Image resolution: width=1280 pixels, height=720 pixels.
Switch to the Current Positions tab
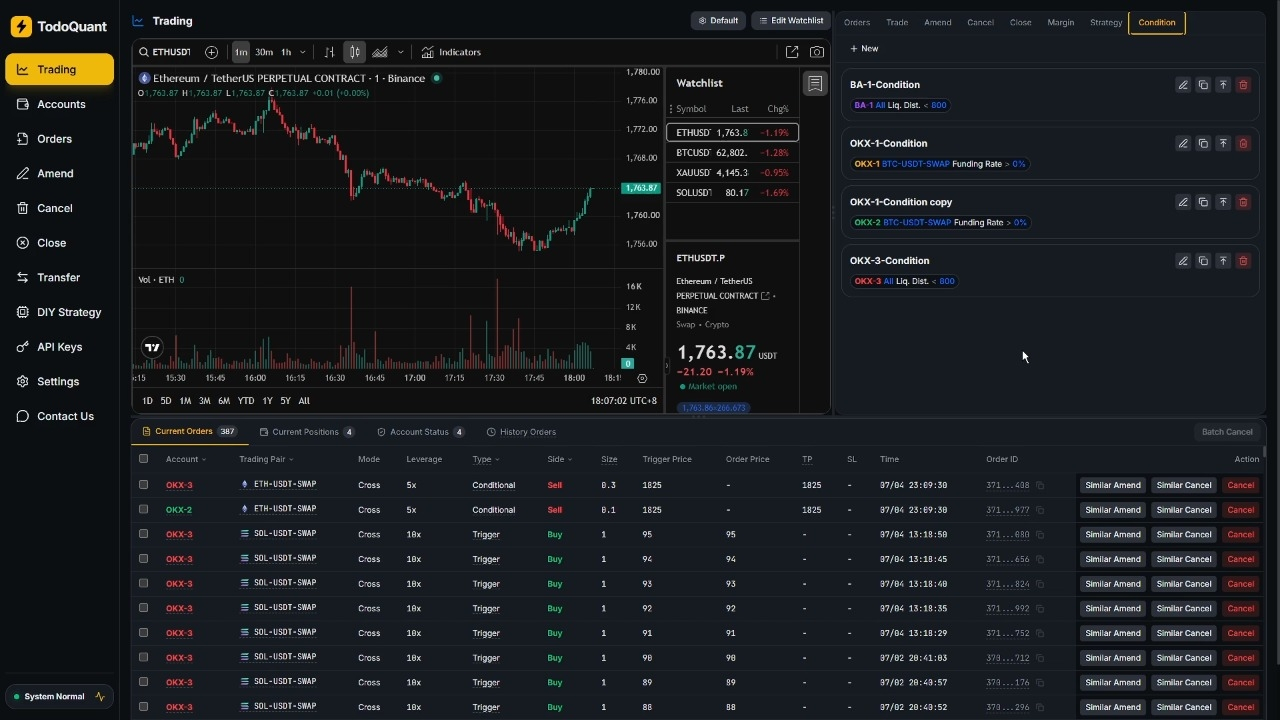pyautogui.click(x=307, y=432)
